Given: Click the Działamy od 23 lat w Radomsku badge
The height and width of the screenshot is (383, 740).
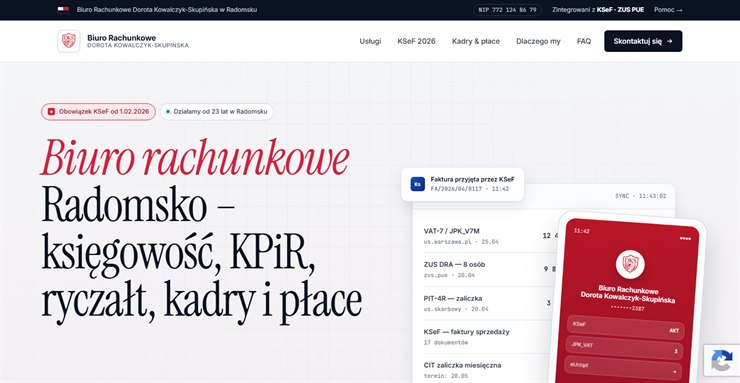Looking at the screenshot, I should pyautogui.click(x=217, y=112).
